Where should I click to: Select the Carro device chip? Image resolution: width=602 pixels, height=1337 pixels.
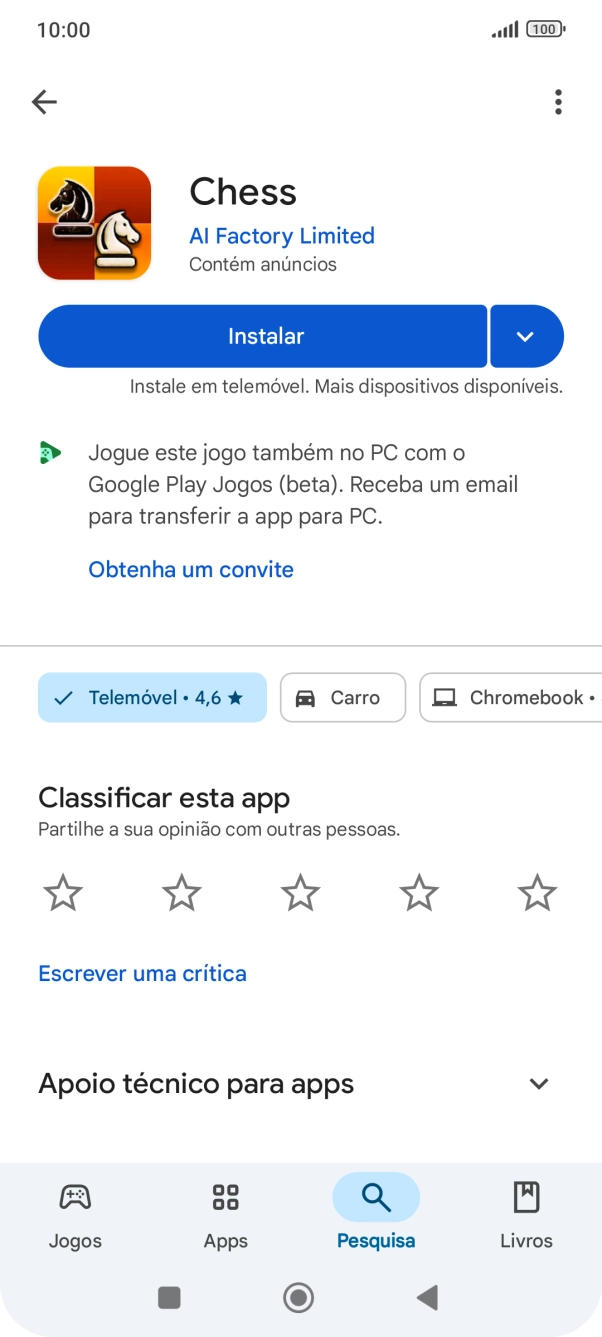342,697
